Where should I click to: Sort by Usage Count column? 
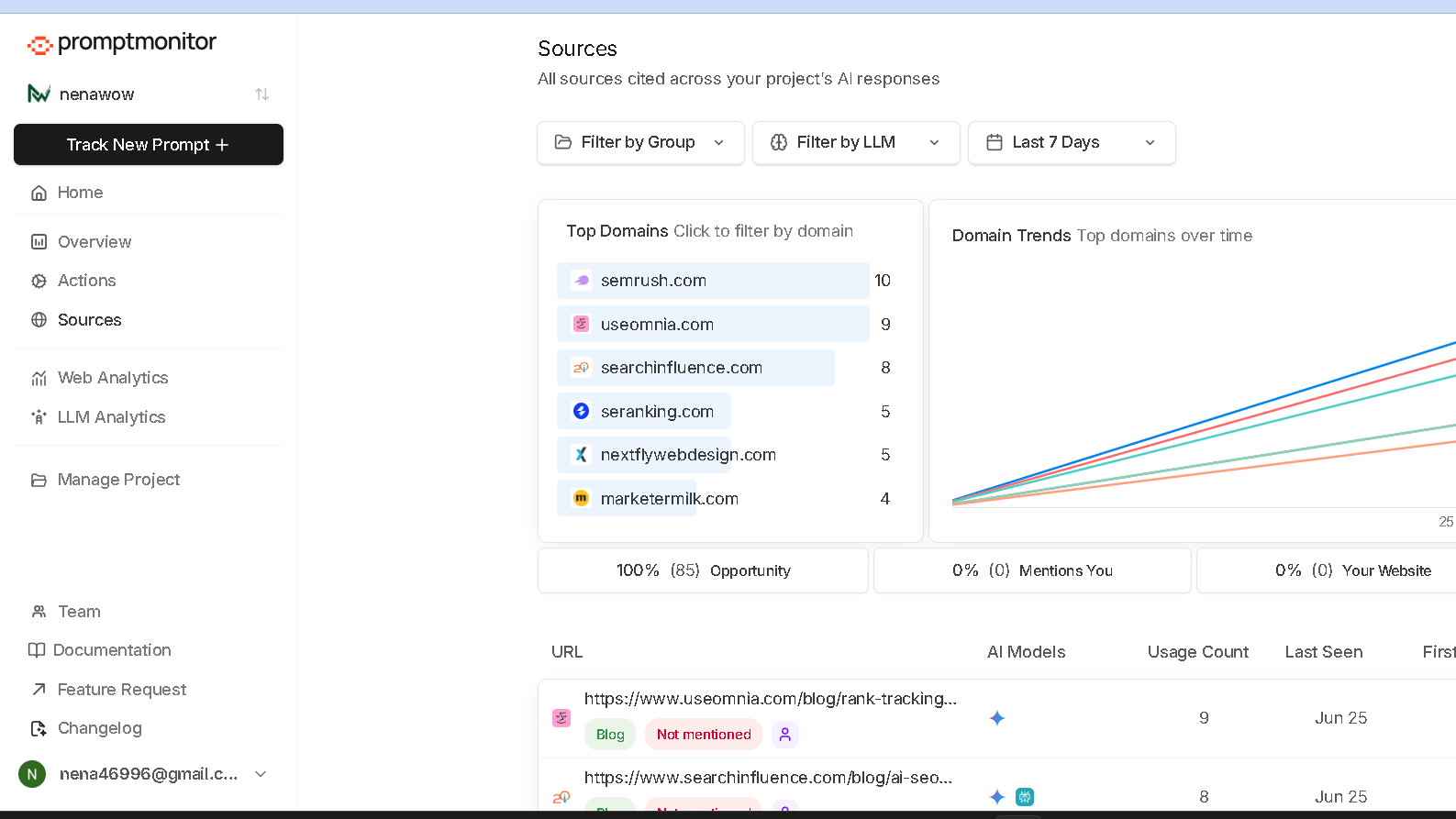pyautogui.click(x=1197, y=652)
